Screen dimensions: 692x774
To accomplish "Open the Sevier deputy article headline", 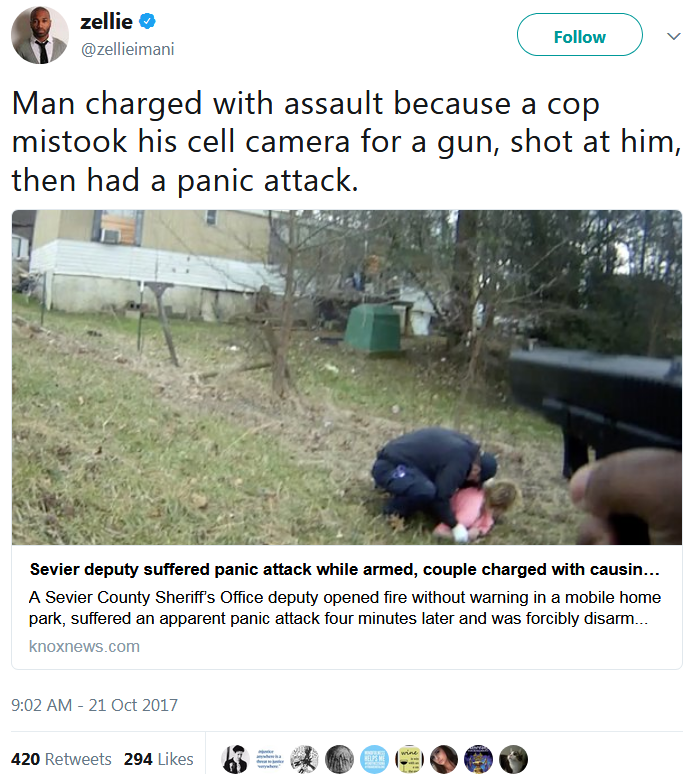I will pos(345,569).
